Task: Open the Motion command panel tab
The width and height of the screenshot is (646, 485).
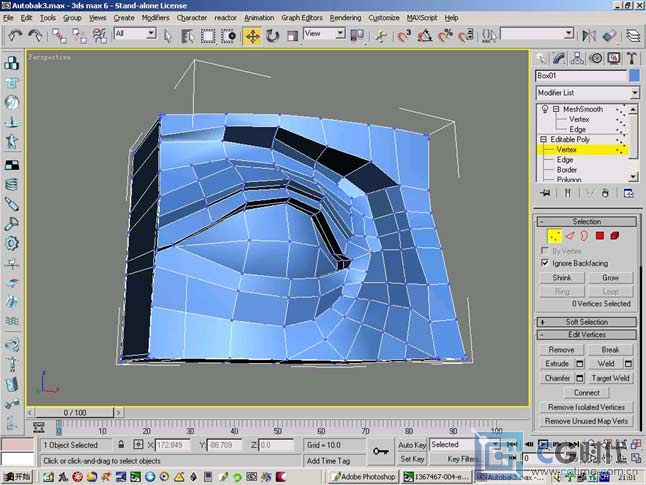Action: point(596,59)
